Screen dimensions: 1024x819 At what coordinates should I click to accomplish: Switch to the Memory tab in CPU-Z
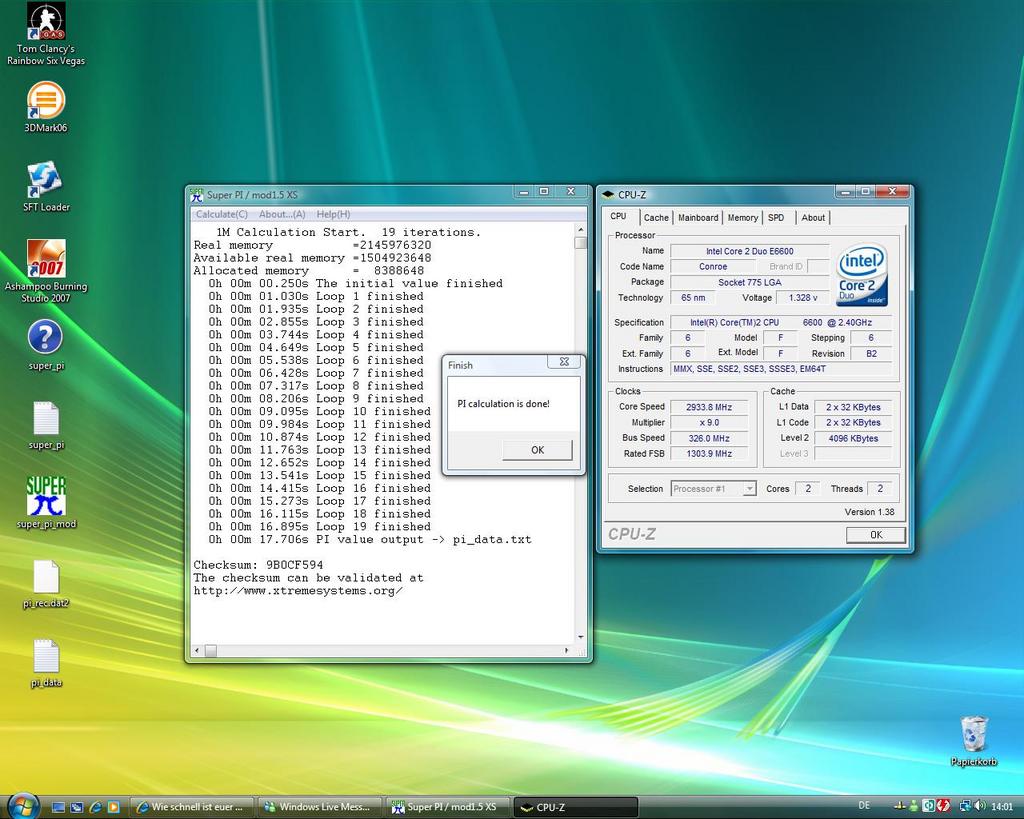743,217
